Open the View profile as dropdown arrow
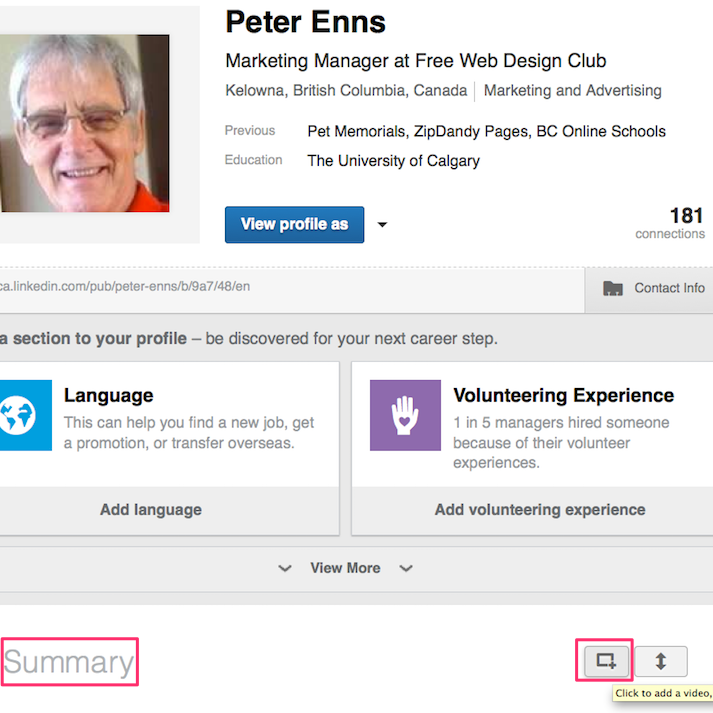 pyautogui.click(x=382, y=224)
